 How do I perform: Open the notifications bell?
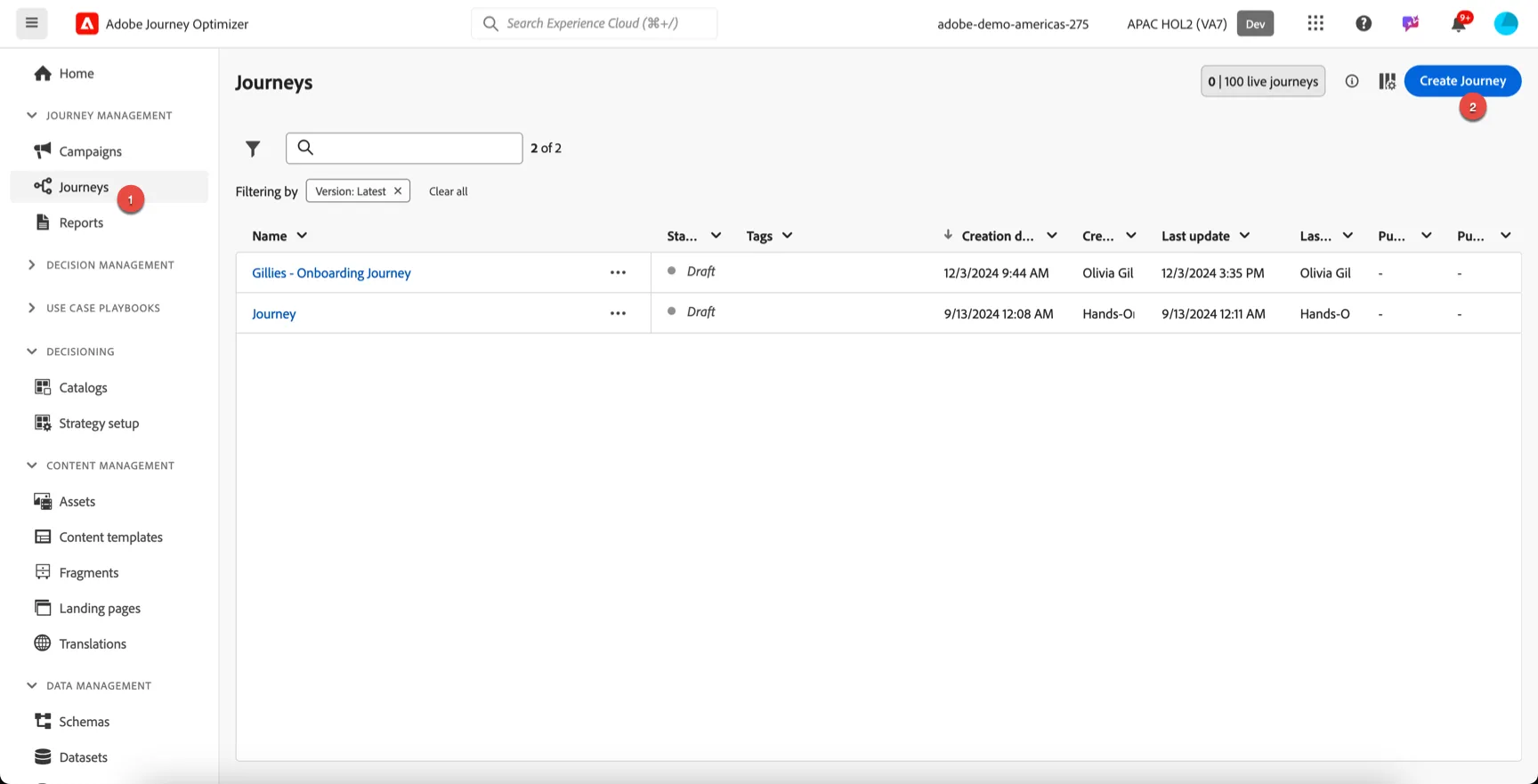click(x=1459, y=23)
